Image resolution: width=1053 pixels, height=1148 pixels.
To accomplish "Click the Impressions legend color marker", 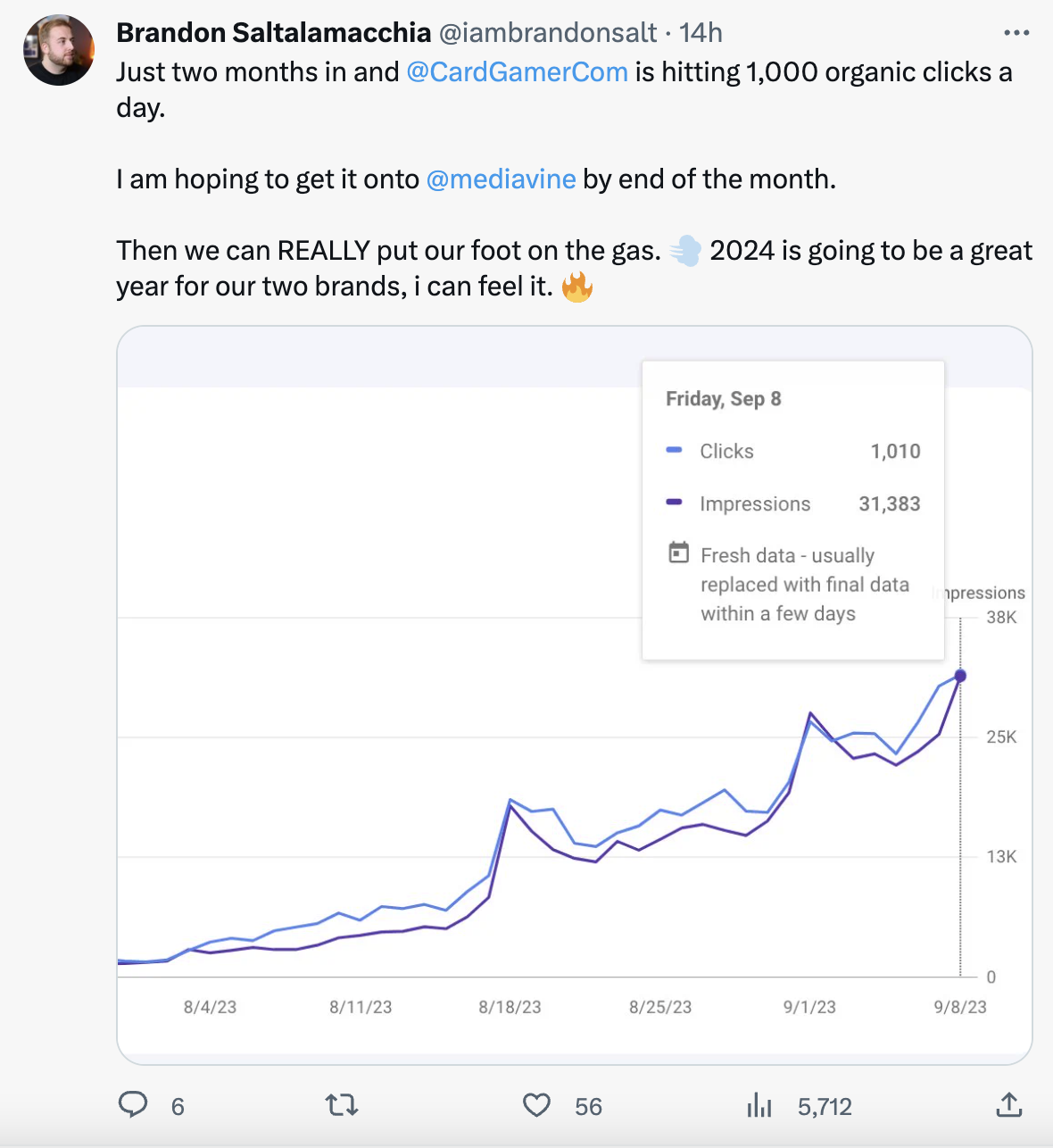I will point(674,503).
